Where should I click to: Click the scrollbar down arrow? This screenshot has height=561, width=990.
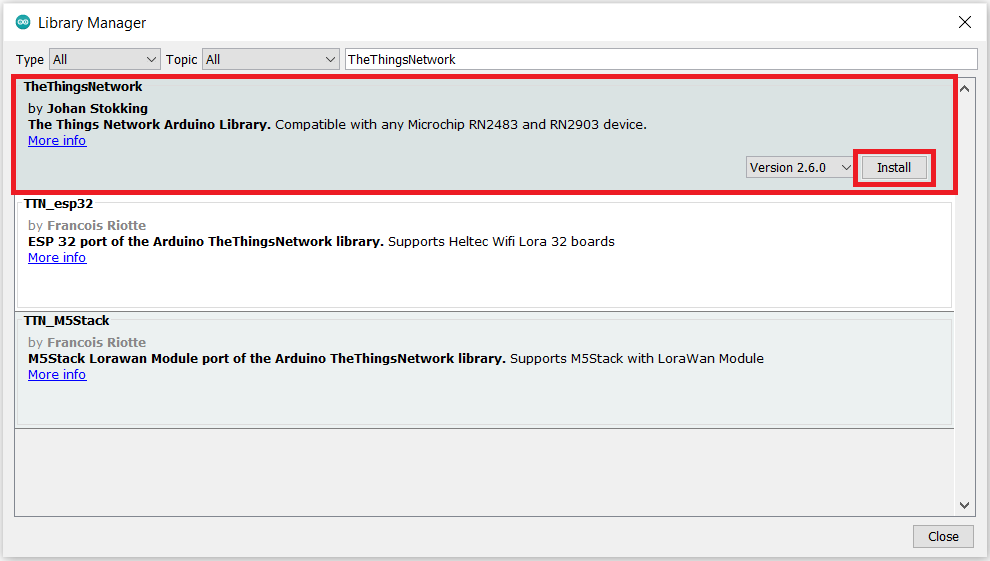tap(964, 505)
